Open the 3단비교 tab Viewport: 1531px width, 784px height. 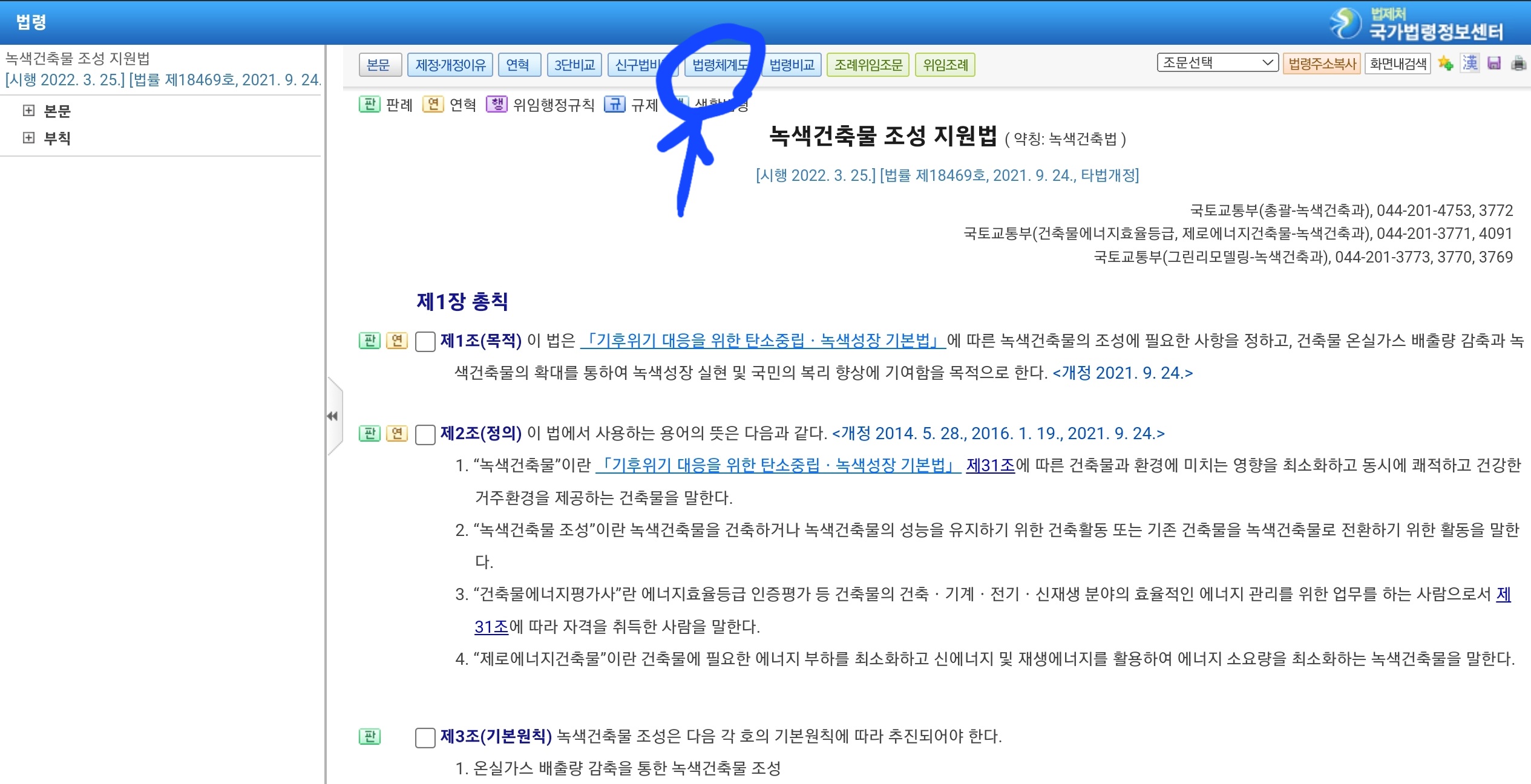click(574, 65)
